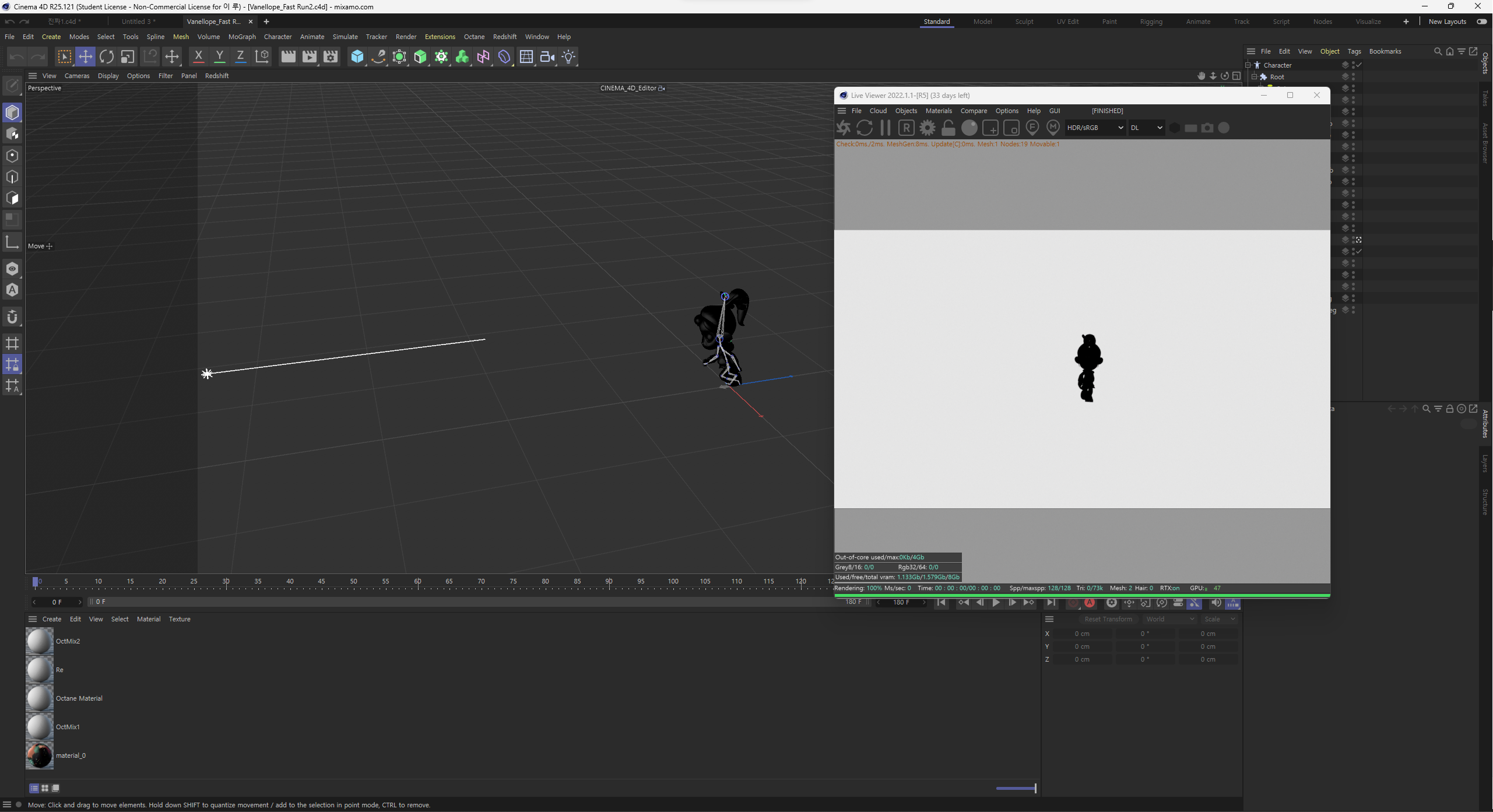Open the DL kernel dropdown
1493x812 pixels.
tap(1147, 128)
